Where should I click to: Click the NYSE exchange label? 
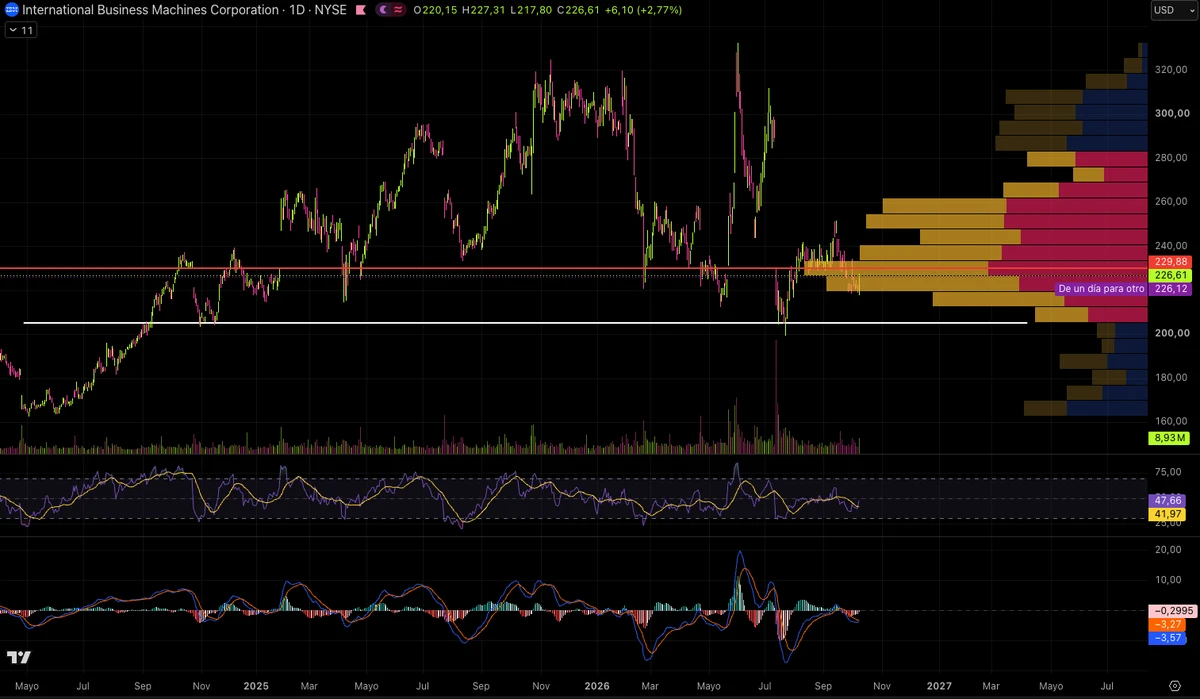coord(330,10)
